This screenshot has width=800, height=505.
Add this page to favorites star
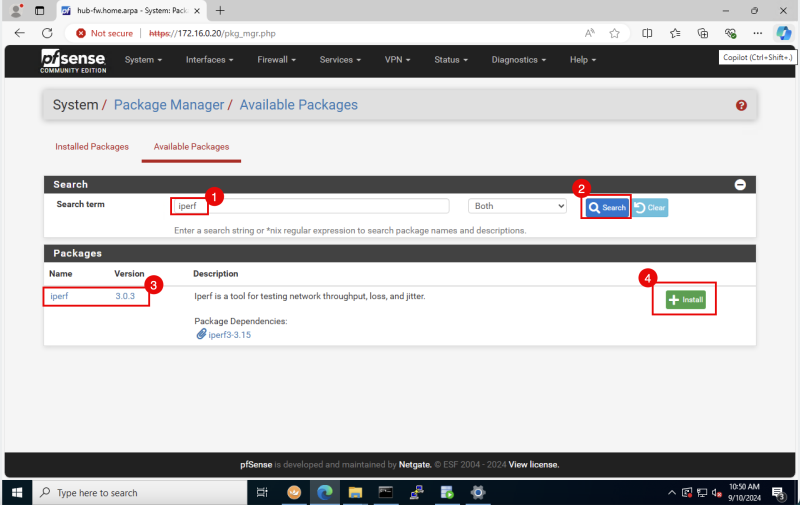614,33
